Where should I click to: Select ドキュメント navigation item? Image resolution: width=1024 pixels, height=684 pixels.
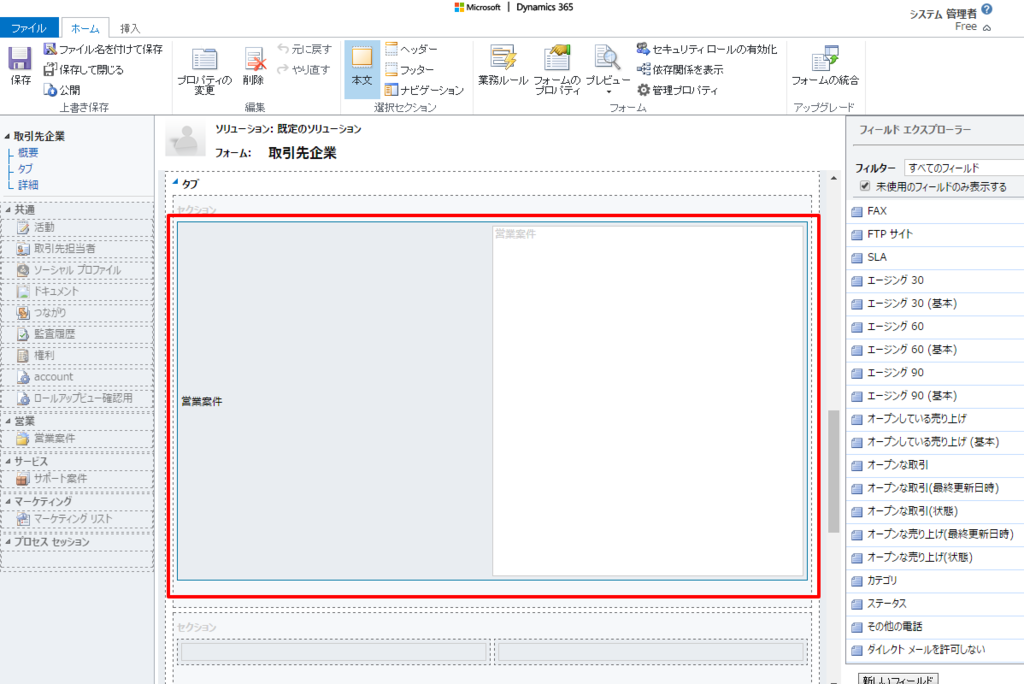(x=77, y=291)
